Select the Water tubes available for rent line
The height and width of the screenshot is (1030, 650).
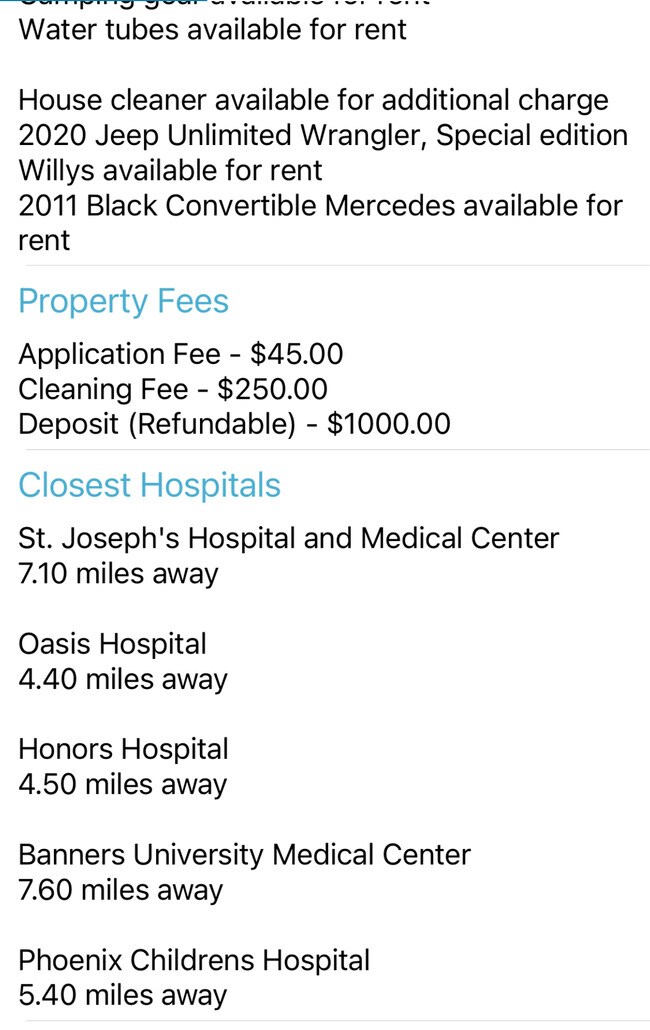tap(213, 30)
